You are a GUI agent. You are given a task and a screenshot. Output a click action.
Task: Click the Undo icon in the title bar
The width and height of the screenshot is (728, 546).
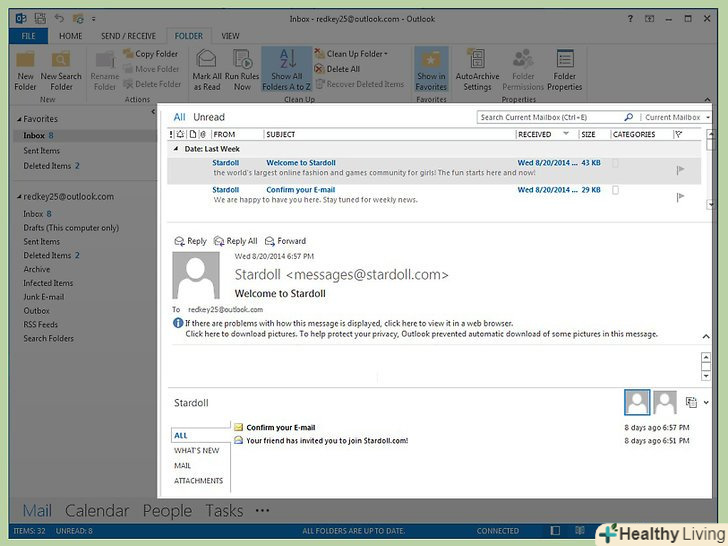point(59,19)
